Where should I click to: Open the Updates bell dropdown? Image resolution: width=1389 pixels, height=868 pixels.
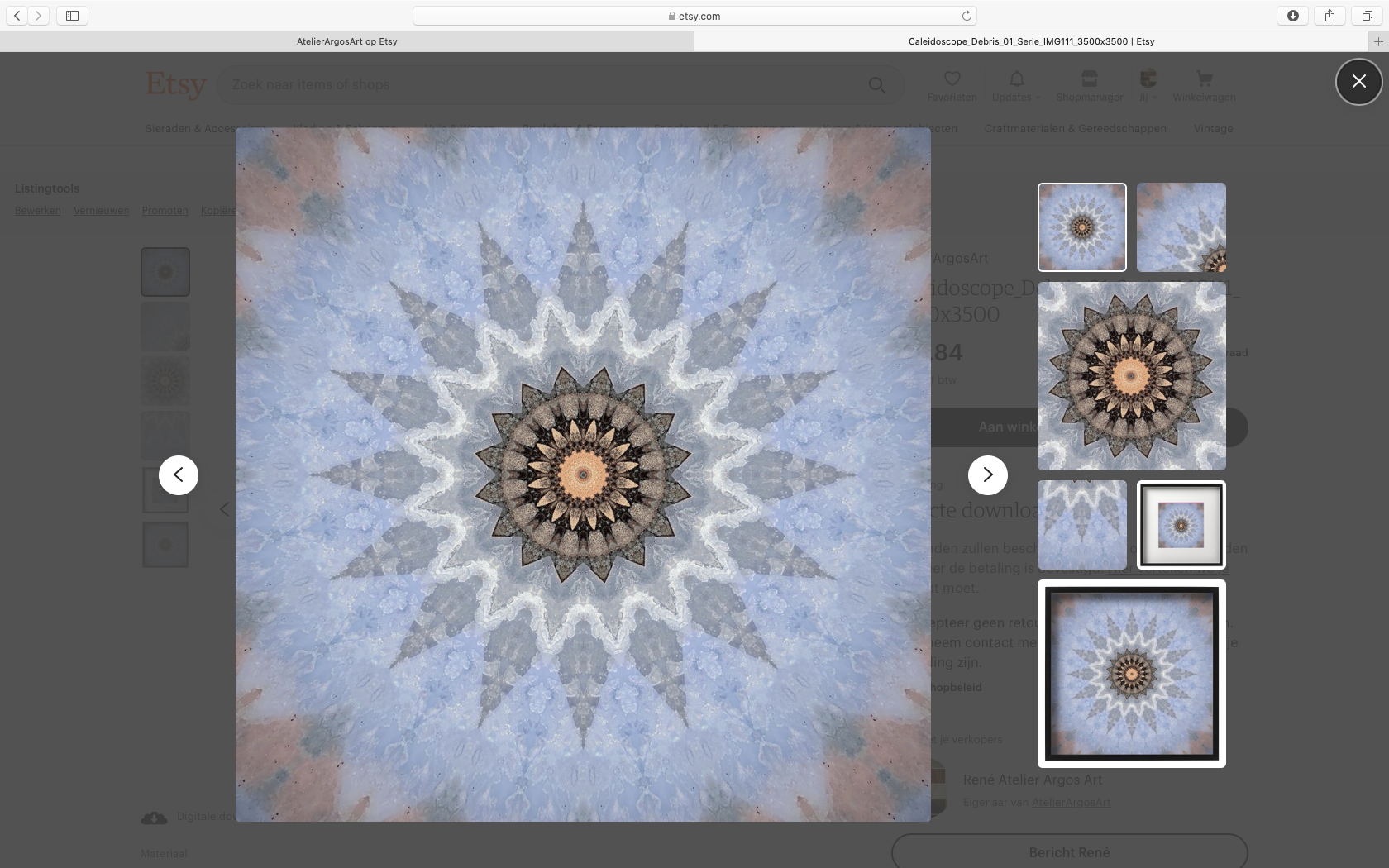pos(1016,86)
